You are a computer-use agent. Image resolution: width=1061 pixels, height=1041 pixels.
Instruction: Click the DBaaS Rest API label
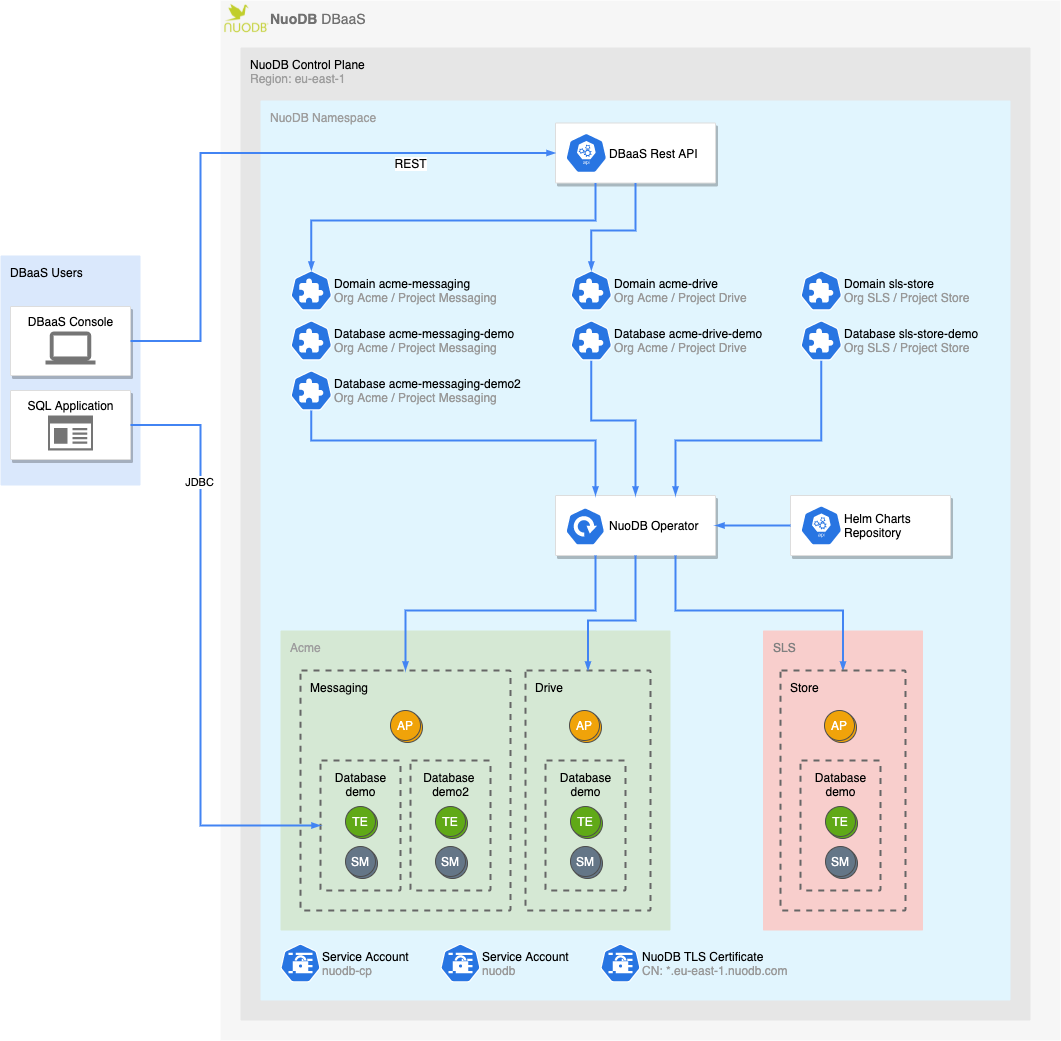click(x=653, y=154)
